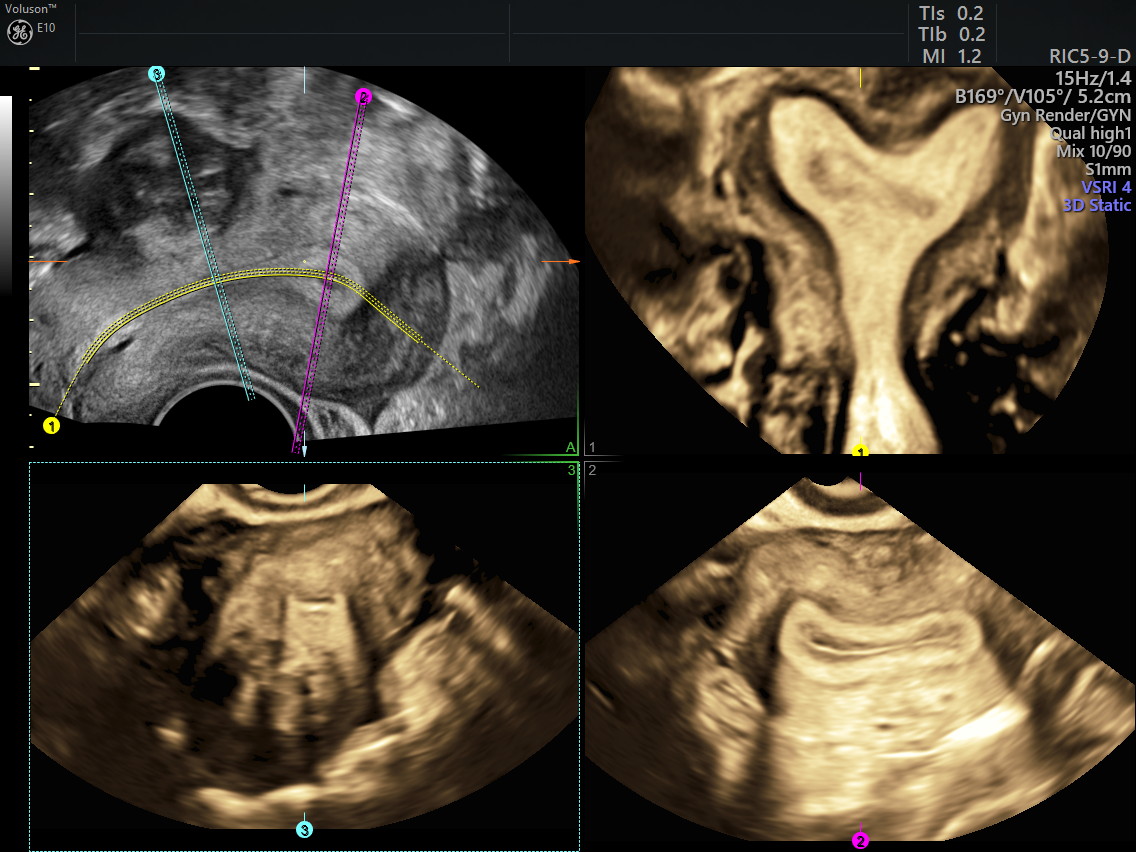Select the green quadrant label 3

[572, 469]
